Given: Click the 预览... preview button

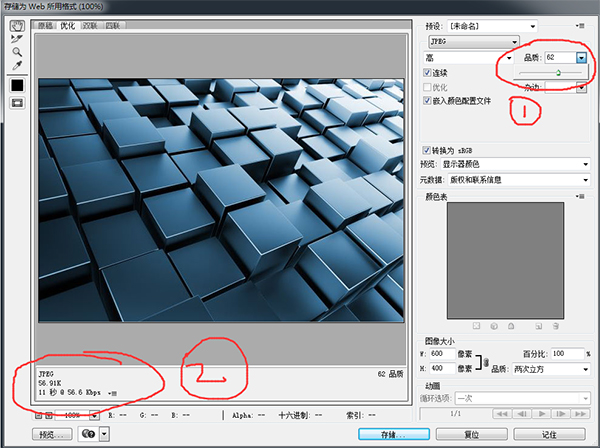Looking at the screenshot, I should click(x=52, y=434).
